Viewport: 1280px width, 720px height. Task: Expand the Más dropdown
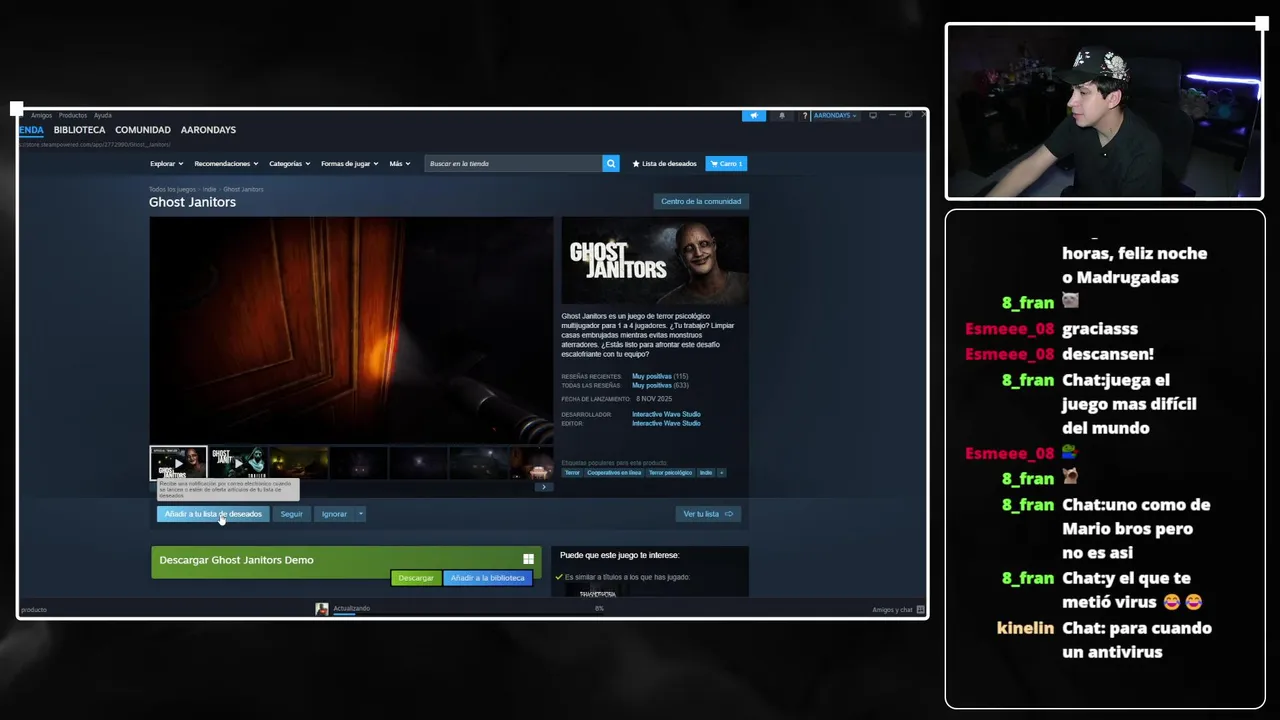pyautogui.click(x=399, y=163)
